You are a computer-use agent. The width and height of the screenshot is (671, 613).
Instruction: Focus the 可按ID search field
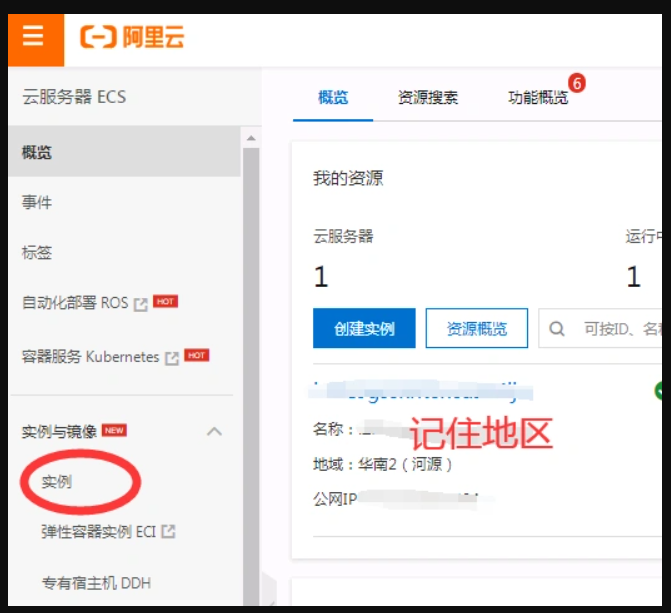tap(600, 328)
